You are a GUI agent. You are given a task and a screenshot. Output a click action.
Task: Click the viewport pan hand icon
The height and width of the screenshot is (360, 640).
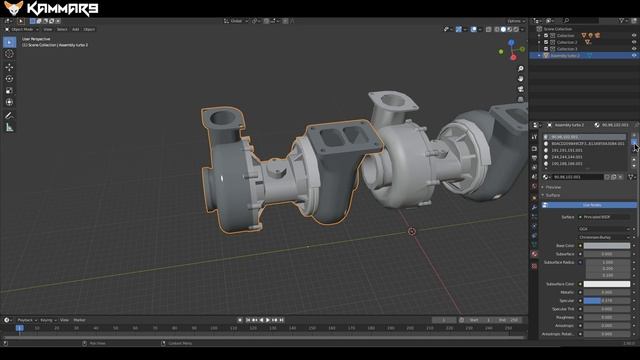[520, 78]
